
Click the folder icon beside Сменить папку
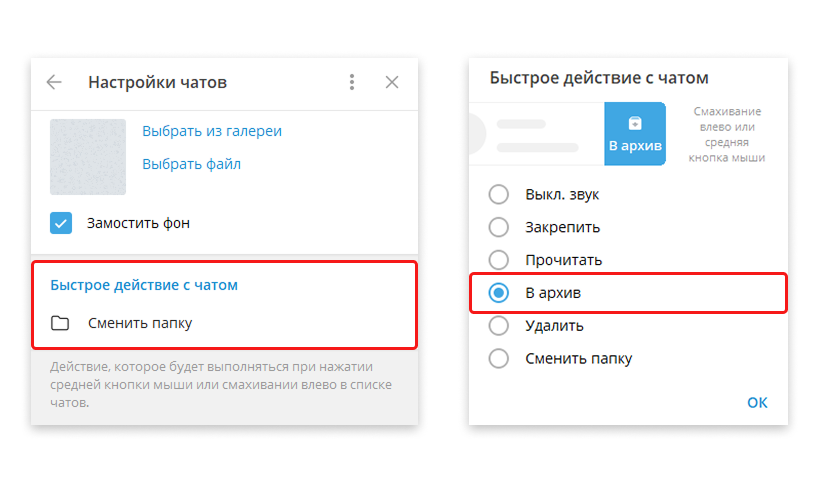61,323
